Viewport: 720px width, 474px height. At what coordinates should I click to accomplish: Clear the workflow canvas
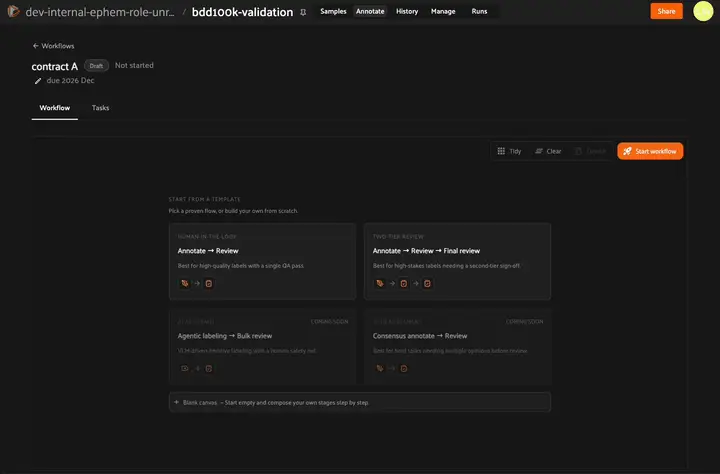pyautogui.click(x=548, y=151)
